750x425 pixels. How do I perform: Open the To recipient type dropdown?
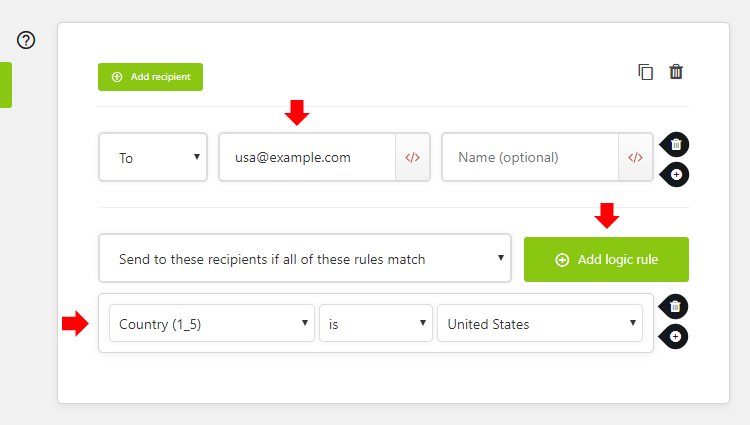pos(153,157)
